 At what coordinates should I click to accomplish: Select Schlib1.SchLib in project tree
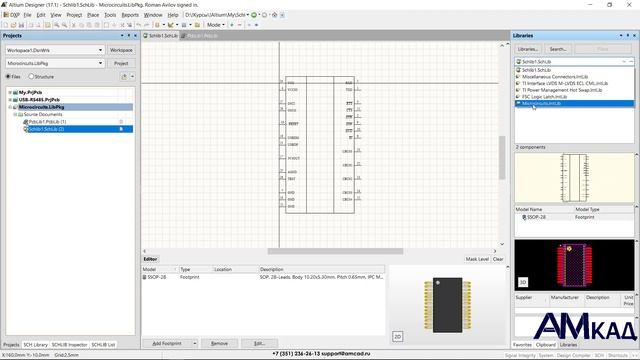point(78,129)
